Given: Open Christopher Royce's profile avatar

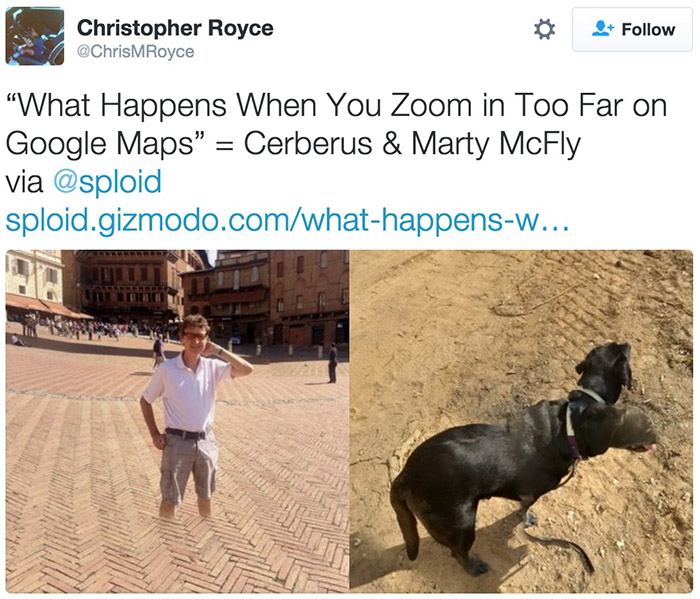Looking at the screenshot, I should click(34, 36).
